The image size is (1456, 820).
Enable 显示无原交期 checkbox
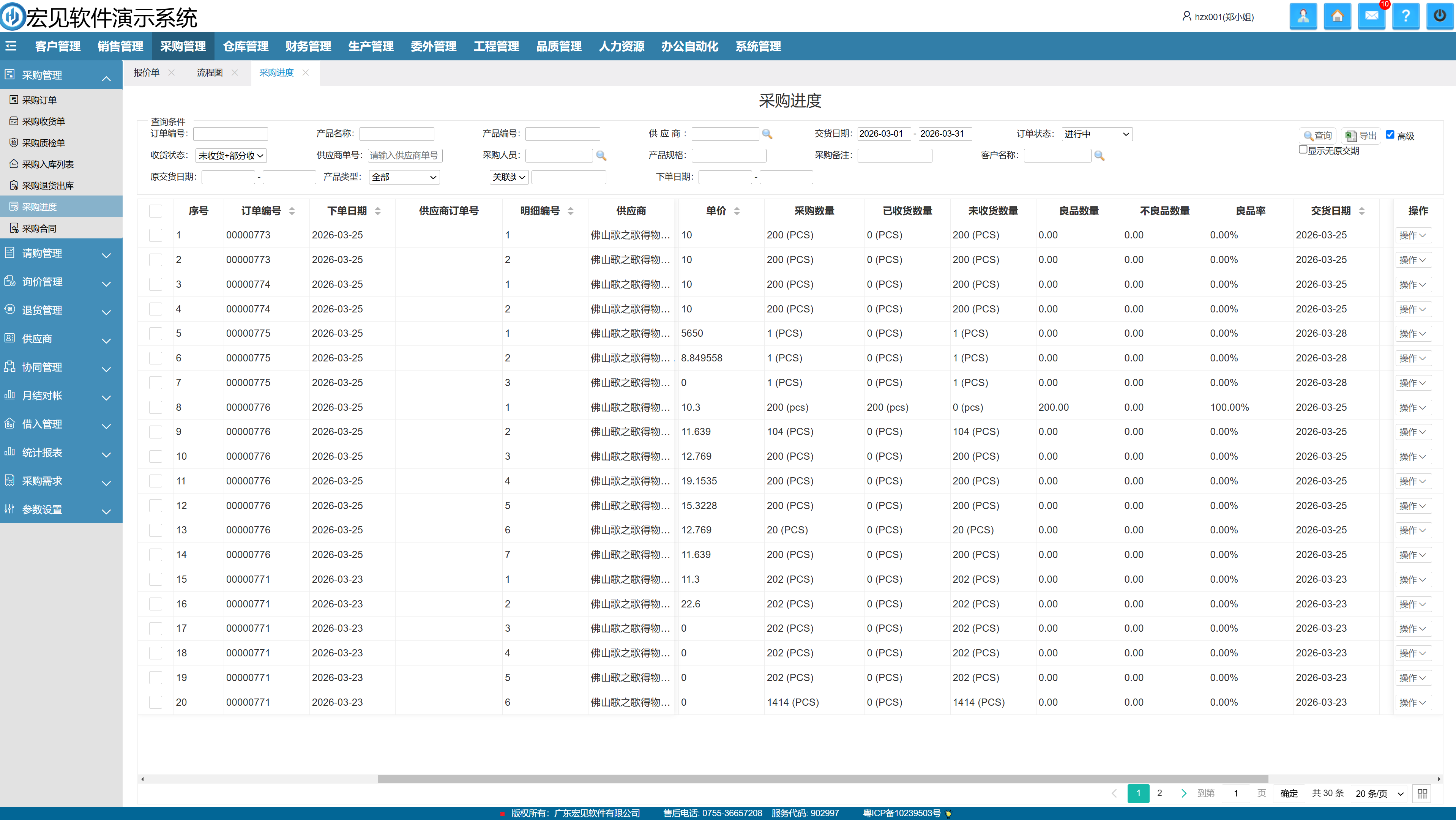click(1303, 150)
